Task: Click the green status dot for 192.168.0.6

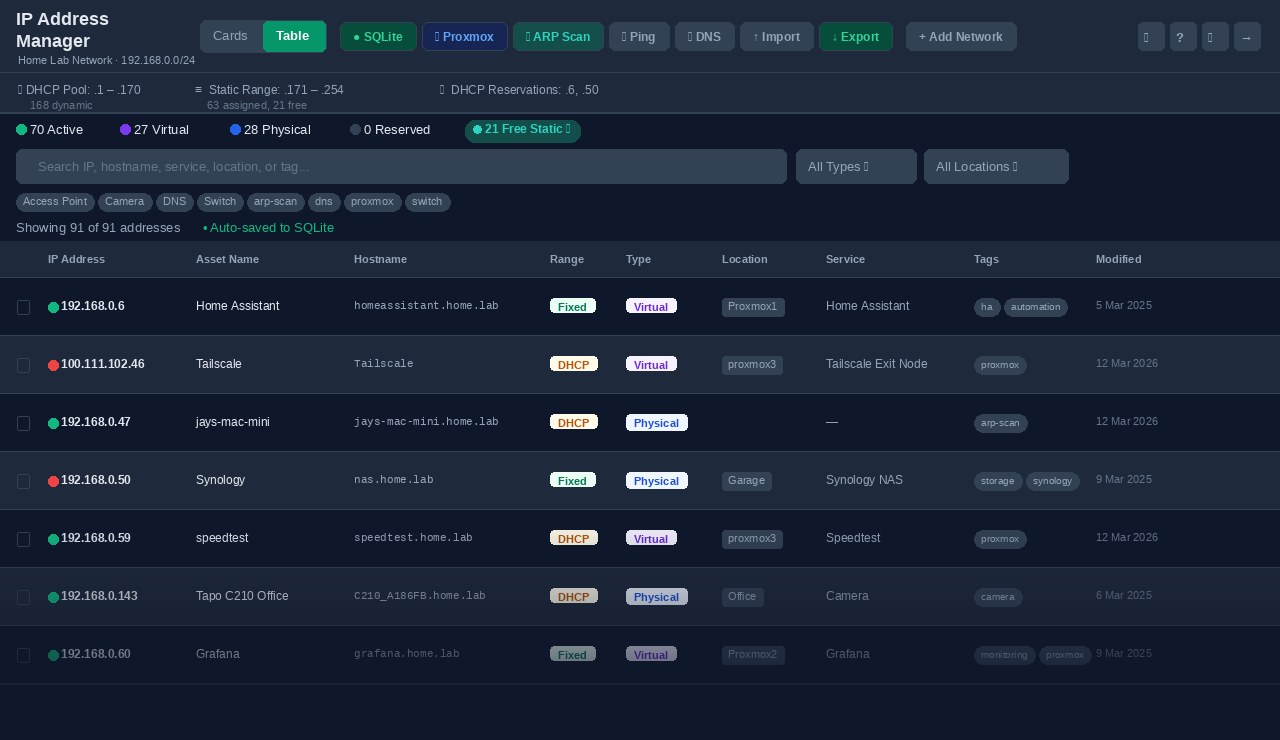Action: click(54, 307)
